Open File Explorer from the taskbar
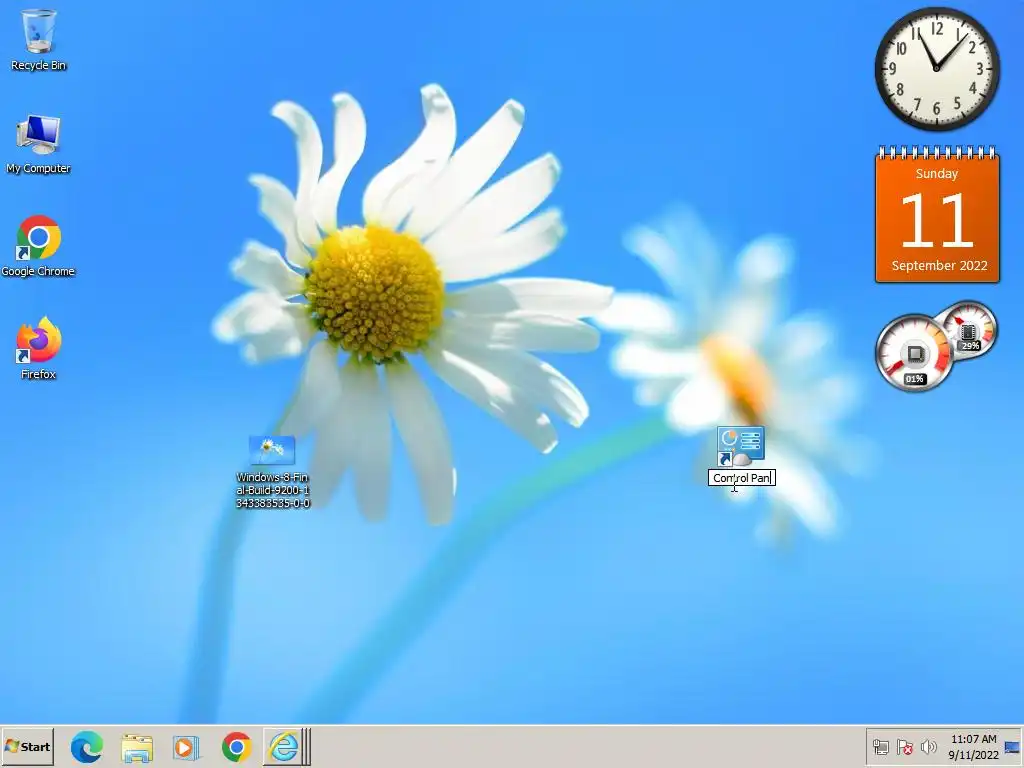This screenshot has width=1024, height=768. (137, 748)
